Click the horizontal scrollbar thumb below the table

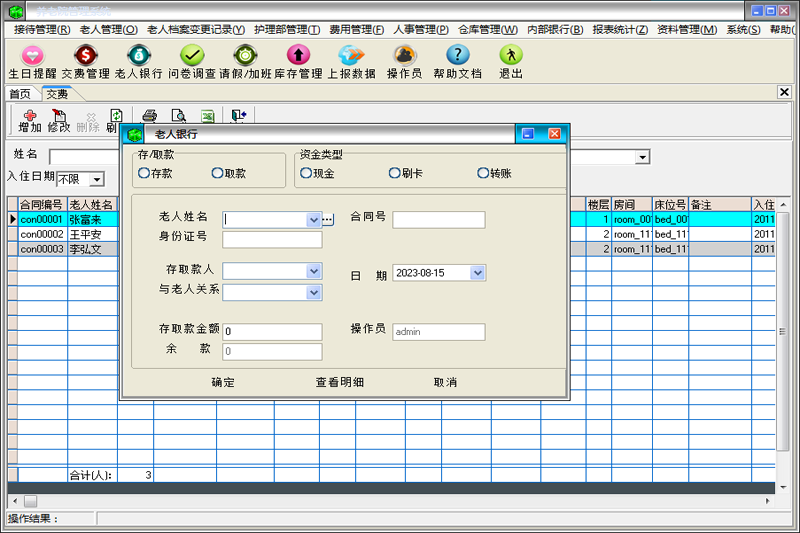31,501
